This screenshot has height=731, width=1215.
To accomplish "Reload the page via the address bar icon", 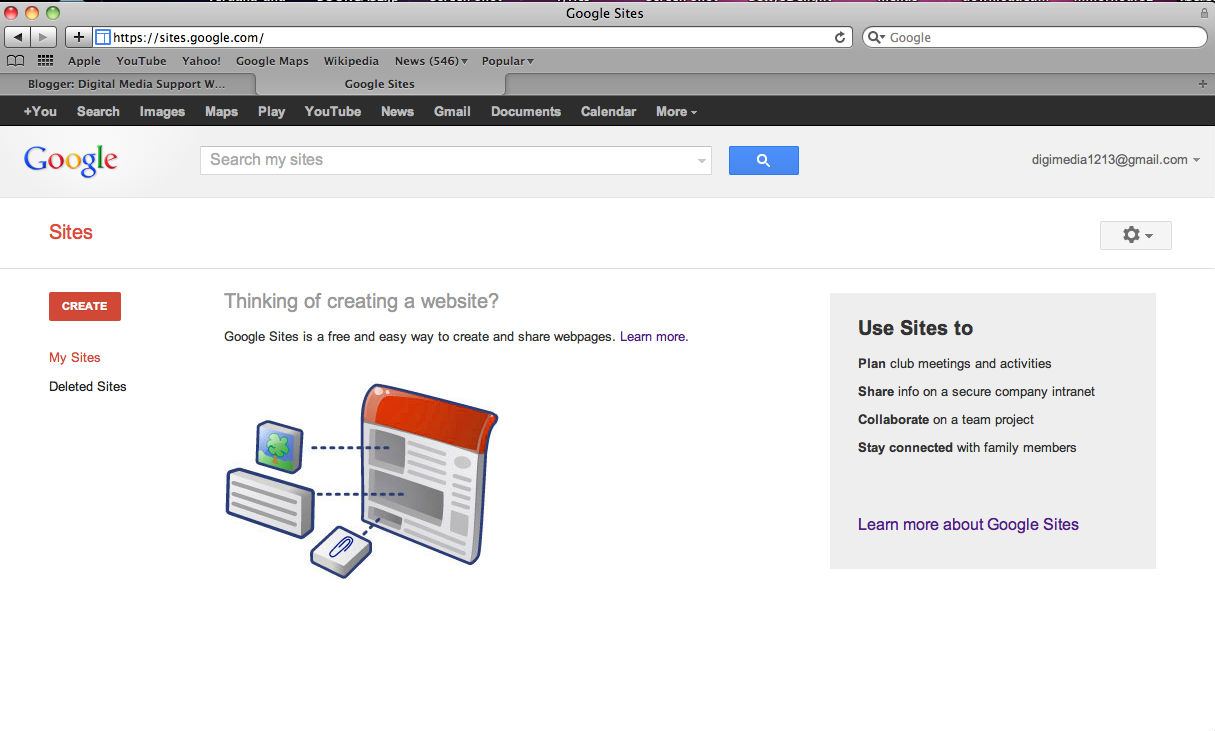I will (x=840, y=37).
